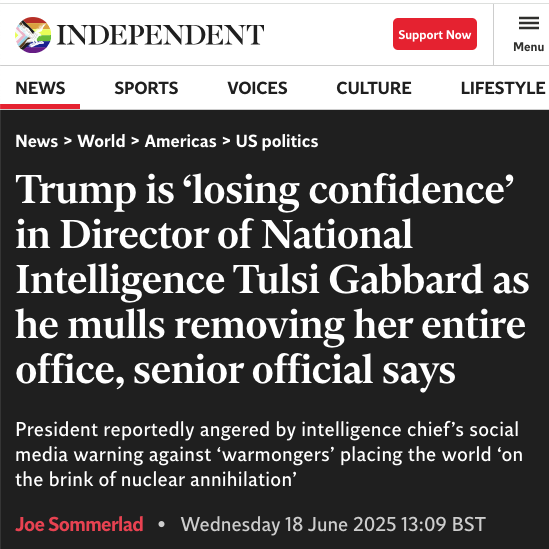Click the Wednesday 18 June 2025 timestamp
Viewport: 549px width, 549px height.
pyautogui.click(x=333, y=524)
